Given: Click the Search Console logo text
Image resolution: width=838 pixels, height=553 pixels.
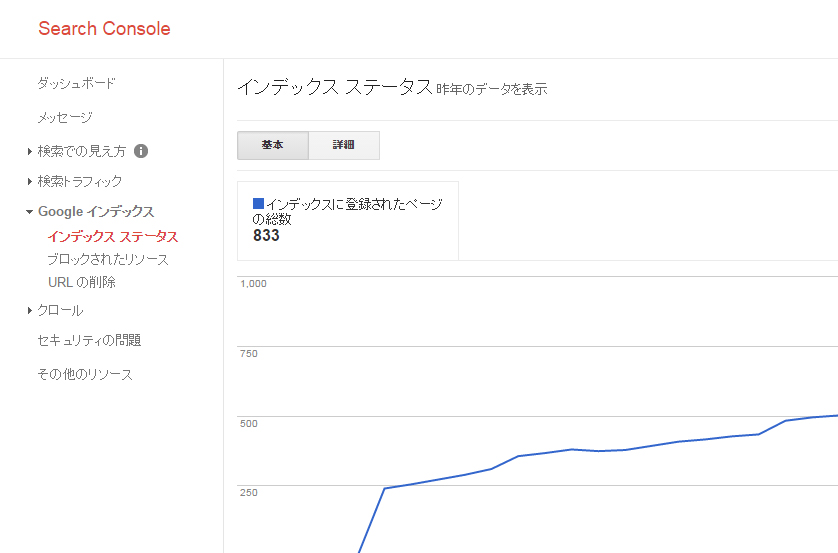Looking at the screenshot, I should coord(104,28).
